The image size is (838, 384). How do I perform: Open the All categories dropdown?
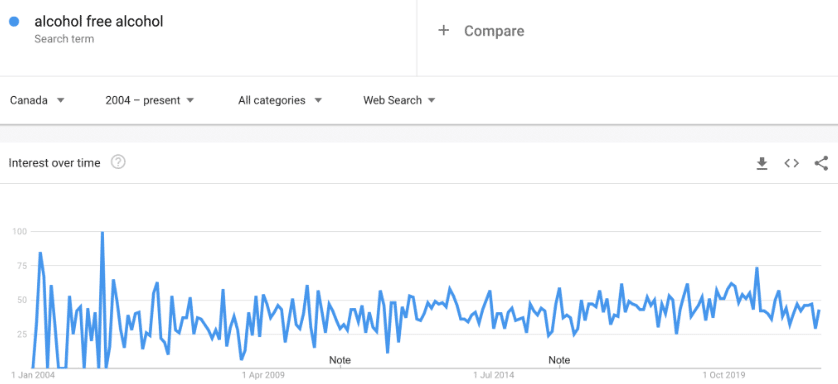click(280, 100)
